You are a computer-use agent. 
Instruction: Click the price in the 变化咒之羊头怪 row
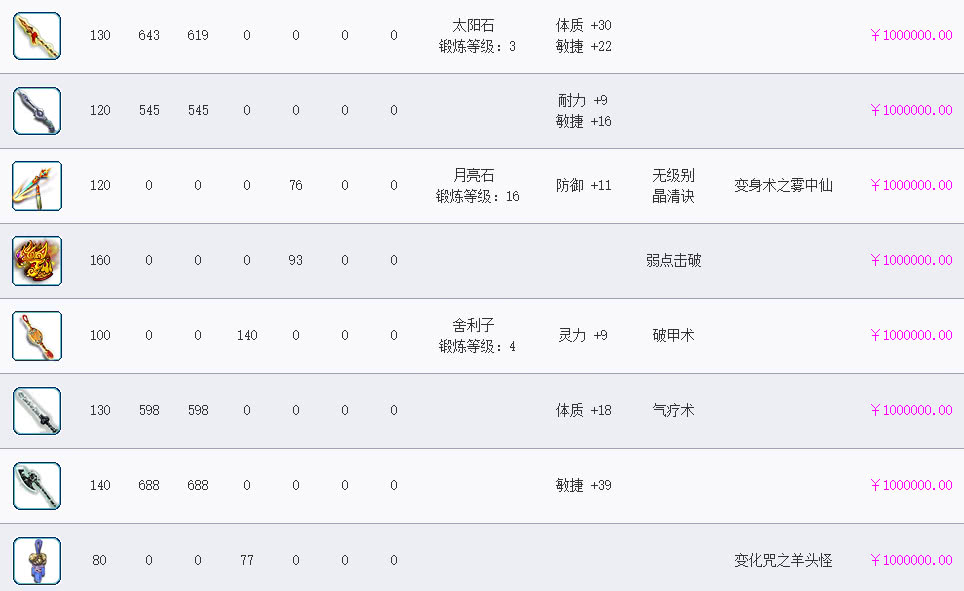[911, 561]
